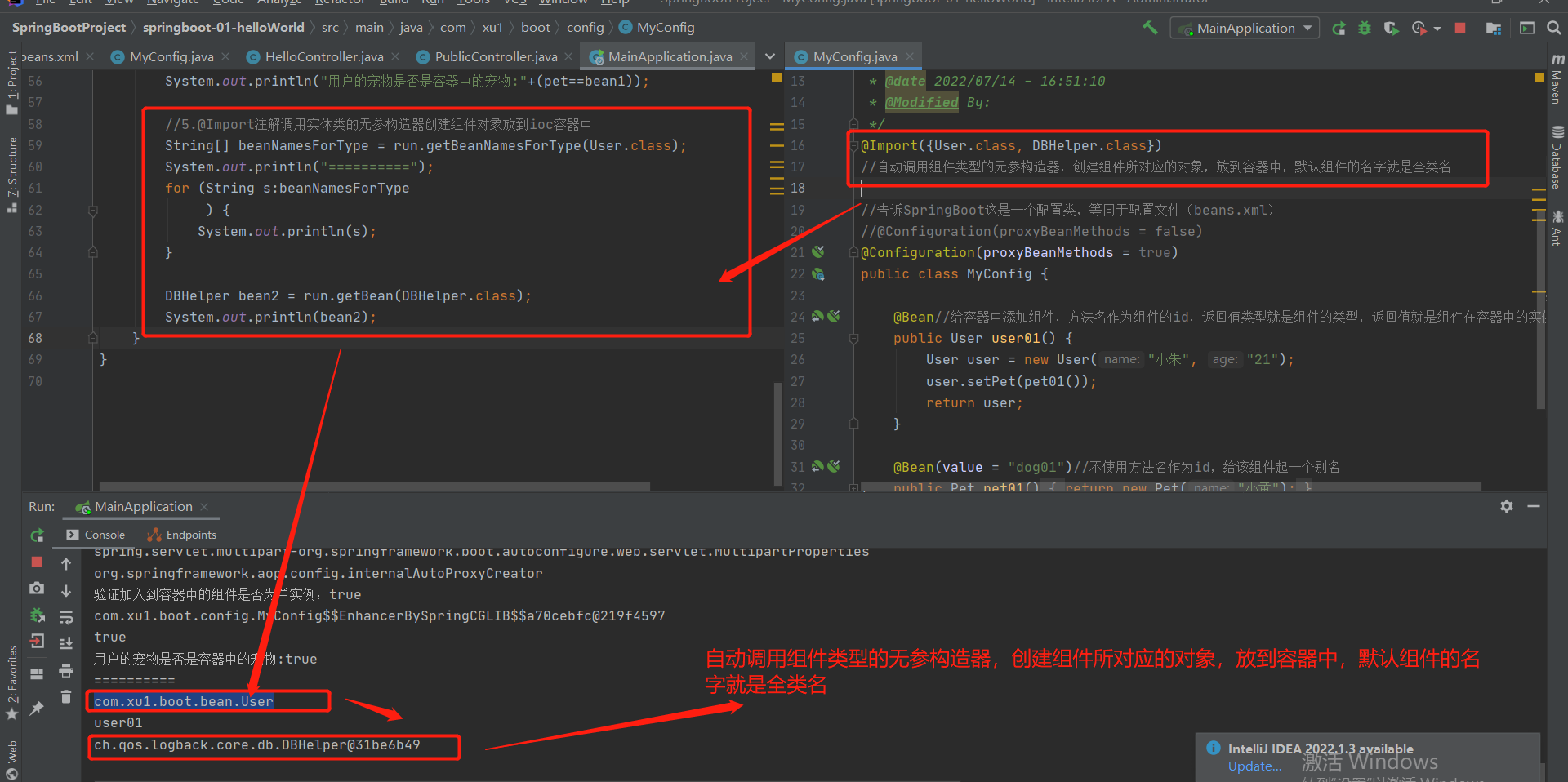The width and height of the screenshot is (1568, 782).
Task: Jump down the stack trace with down arrow
Action: pos(66,590)
